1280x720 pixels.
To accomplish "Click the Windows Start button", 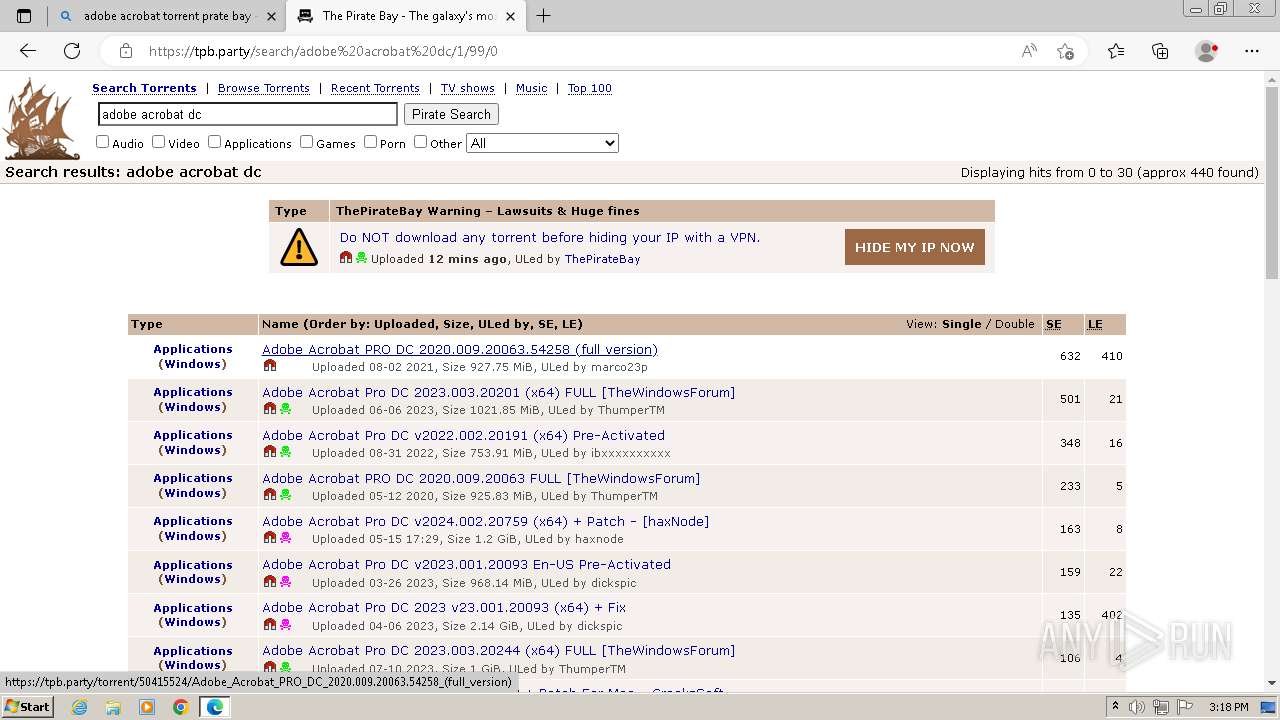I will 27,707.
